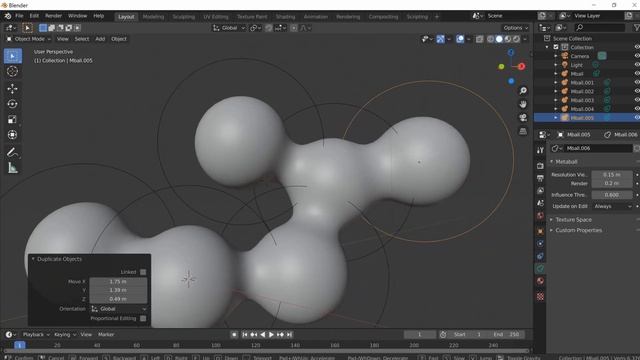640x360 pixels.
Task: Toggle X-ray view mode
Action: [x=480, y=39]
